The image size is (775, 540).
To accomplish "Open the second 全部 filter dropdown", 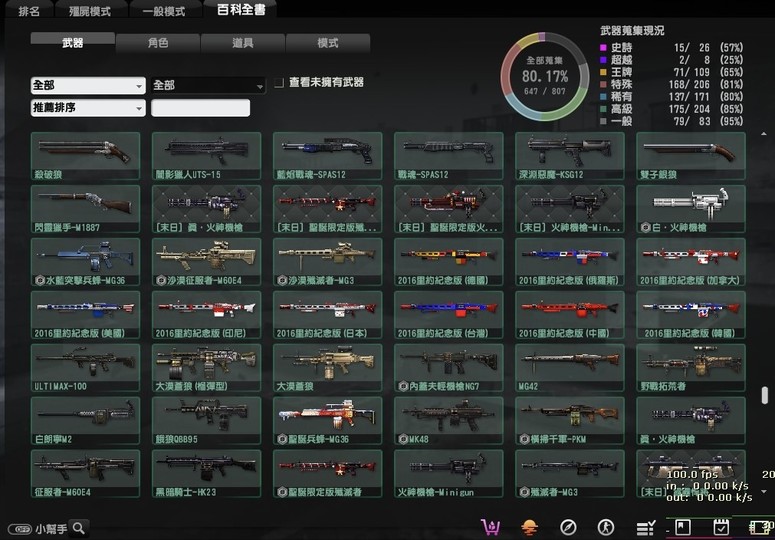I will point(208,86).
